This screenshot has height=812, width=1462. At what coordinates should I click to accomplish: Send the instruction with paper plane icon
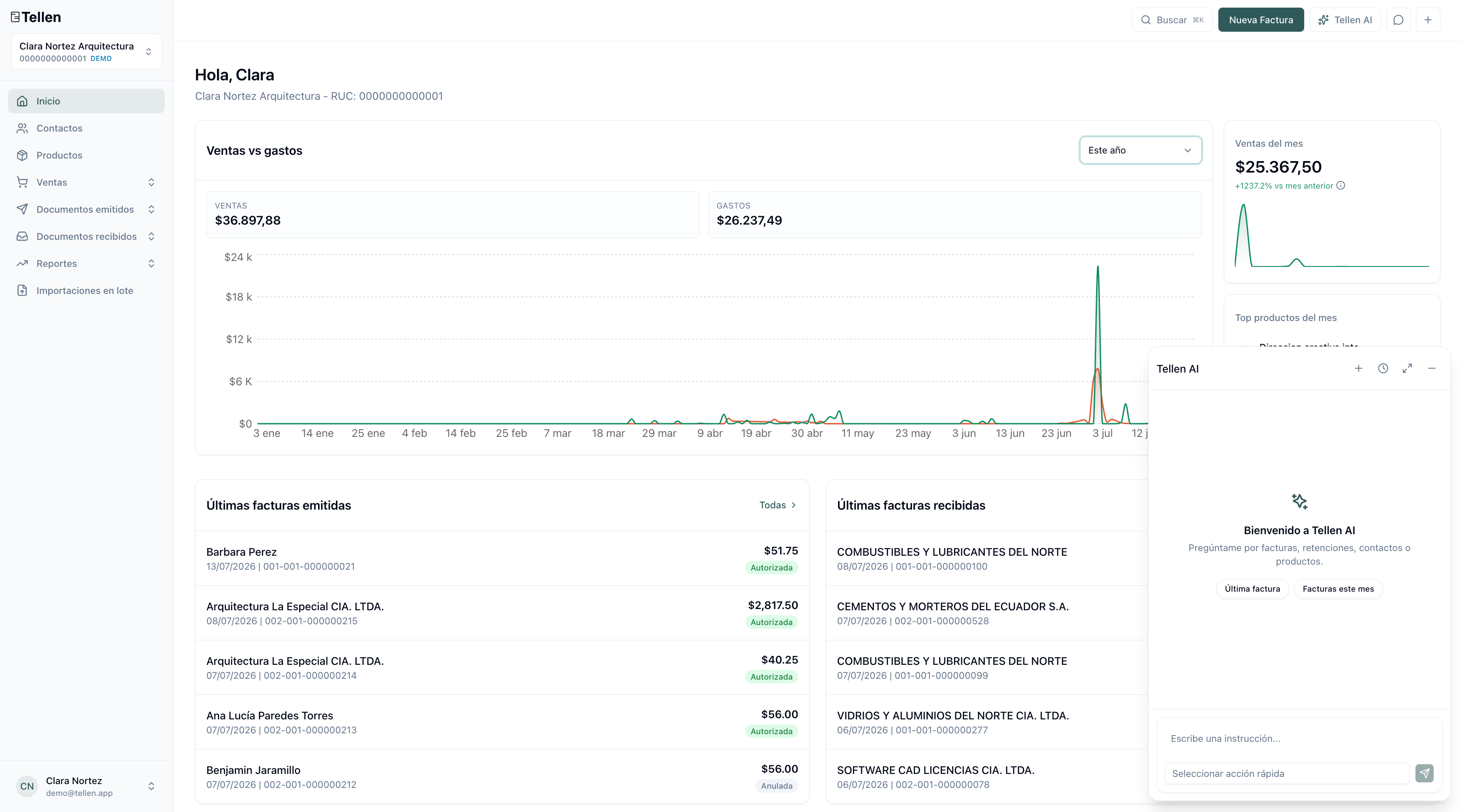(x=1424, y=773)
